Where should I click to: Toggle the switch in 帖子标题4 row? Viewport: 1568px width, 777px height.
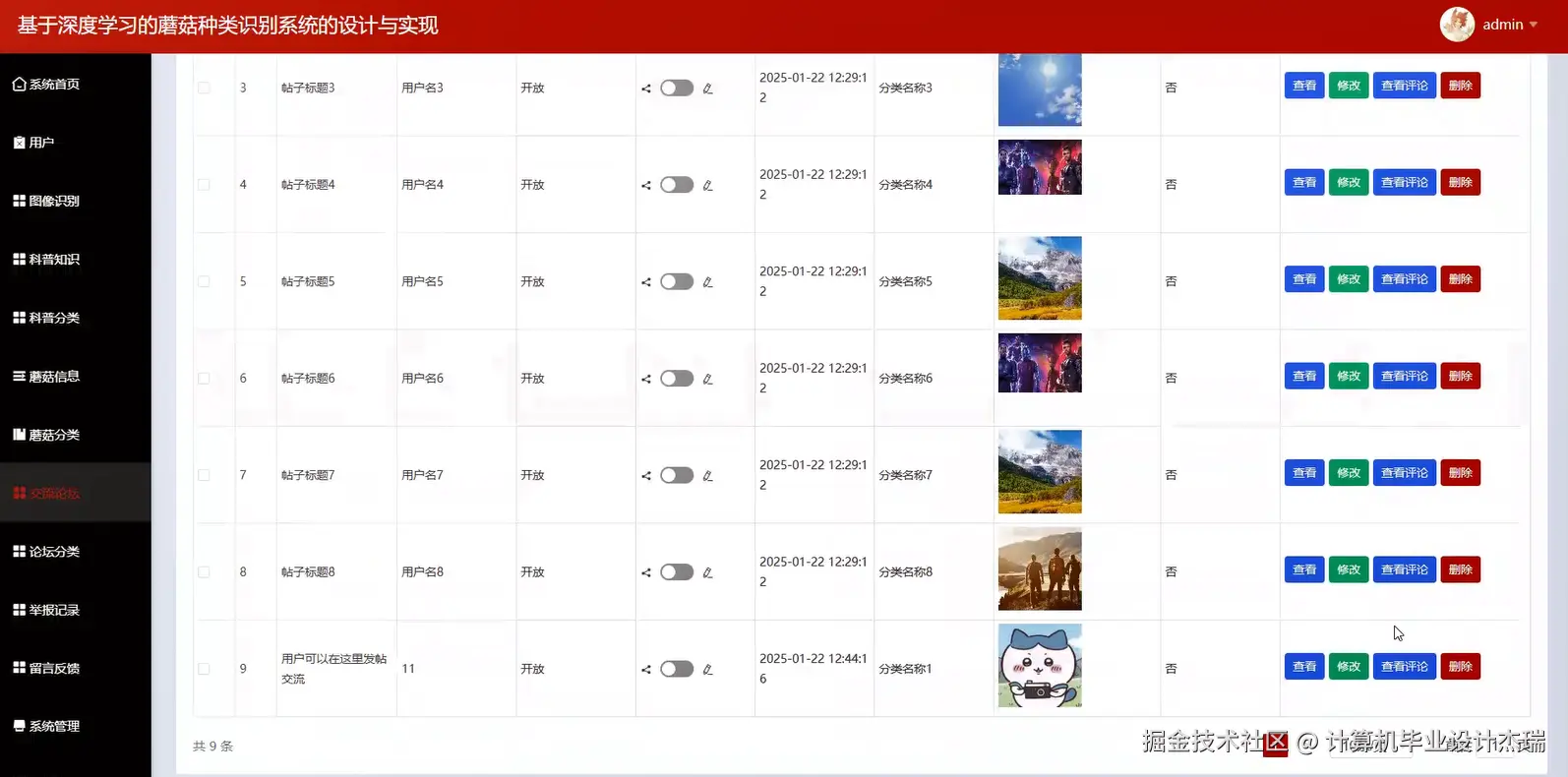click(677, 185)
